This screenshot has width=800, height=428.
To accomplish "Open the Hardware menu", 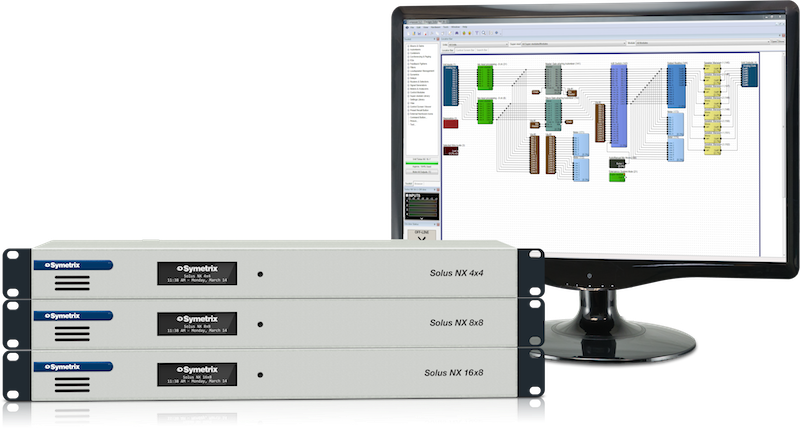I will point(436,27).
